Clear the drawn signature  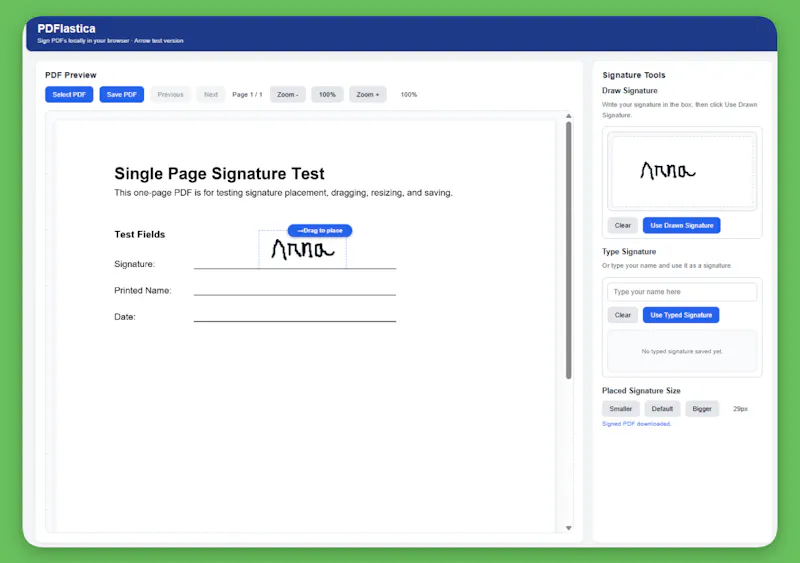click(x=622, y=225)
